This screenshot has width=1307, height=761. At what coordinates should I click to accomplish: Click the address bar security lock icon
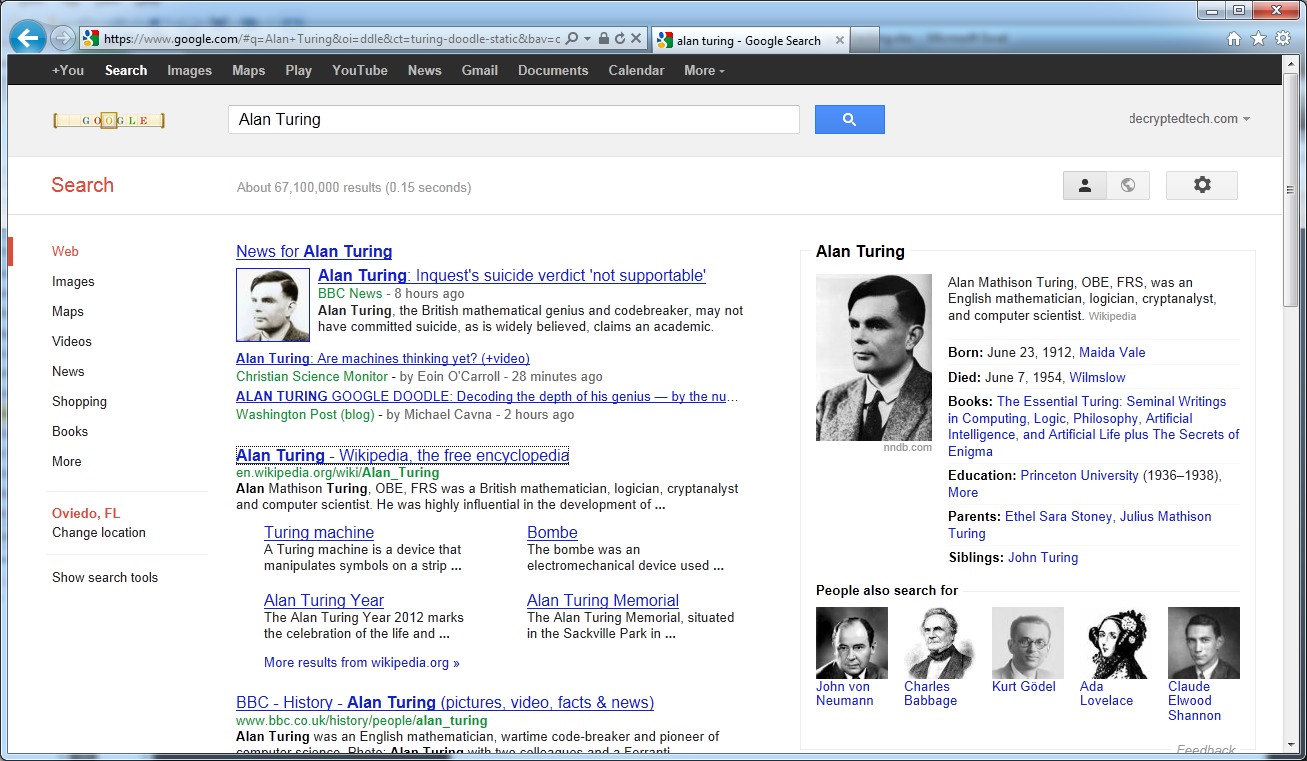[x=604, y=39]
